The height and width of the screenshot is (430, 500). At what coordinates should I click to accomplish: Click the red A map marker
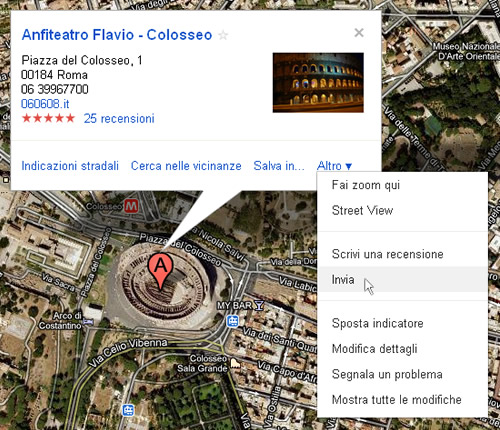click(x=160, y=270)
